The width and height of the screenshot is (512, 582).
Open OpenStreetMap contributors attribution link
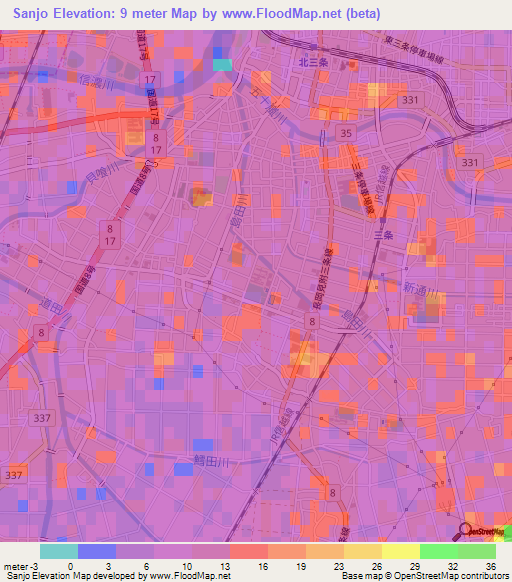click(451, 576)
